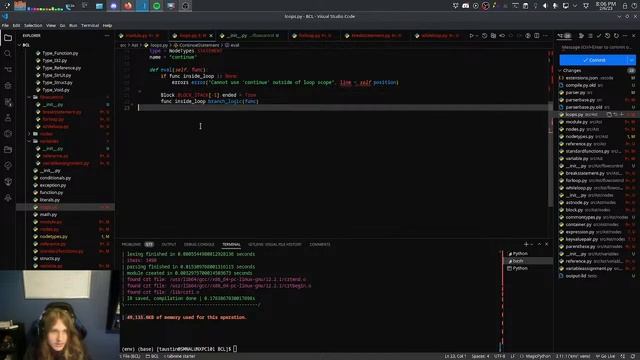Click the timeline history icon in editor toolbar
Image resolution: width=640 pixels, height=360 pixels.
[484, 36]
